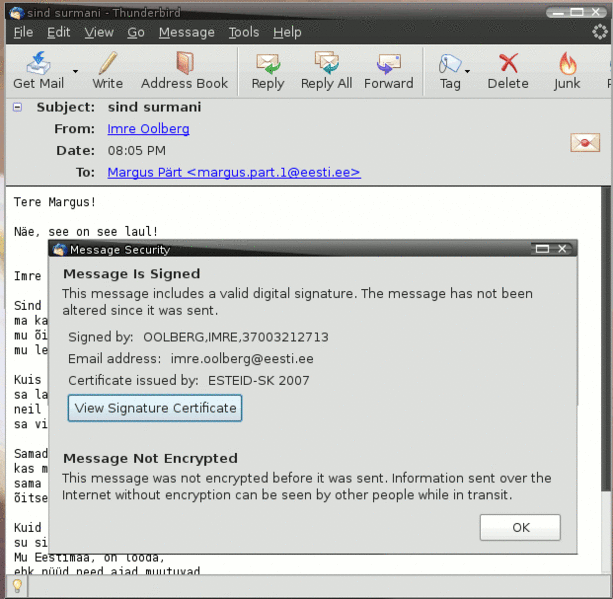Click the Write pencil icon
Viewport: 613px width, 599px height.
[108, 63]
